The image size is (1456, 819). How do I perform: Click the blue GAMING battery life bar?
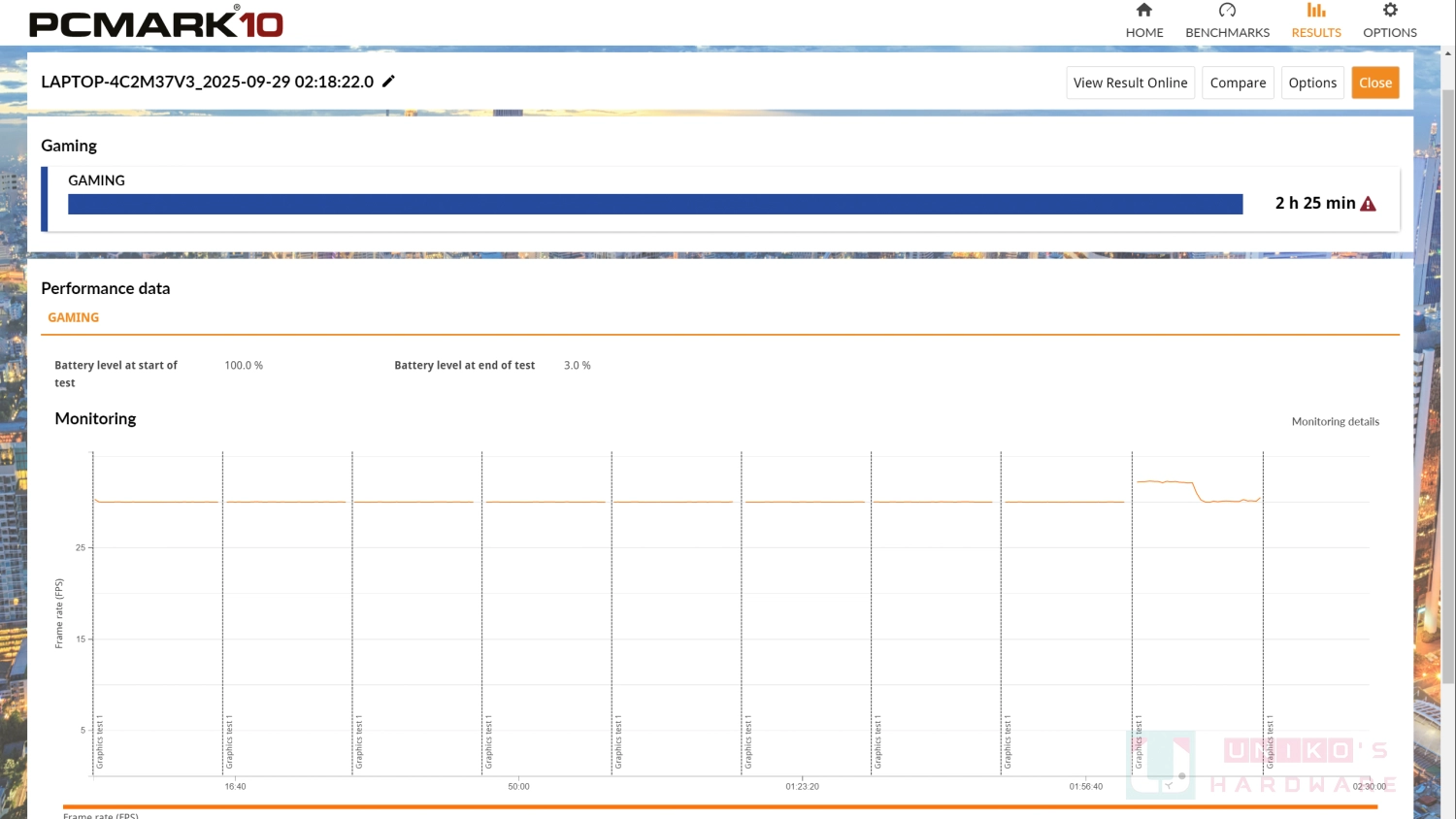tap(655, 204)
